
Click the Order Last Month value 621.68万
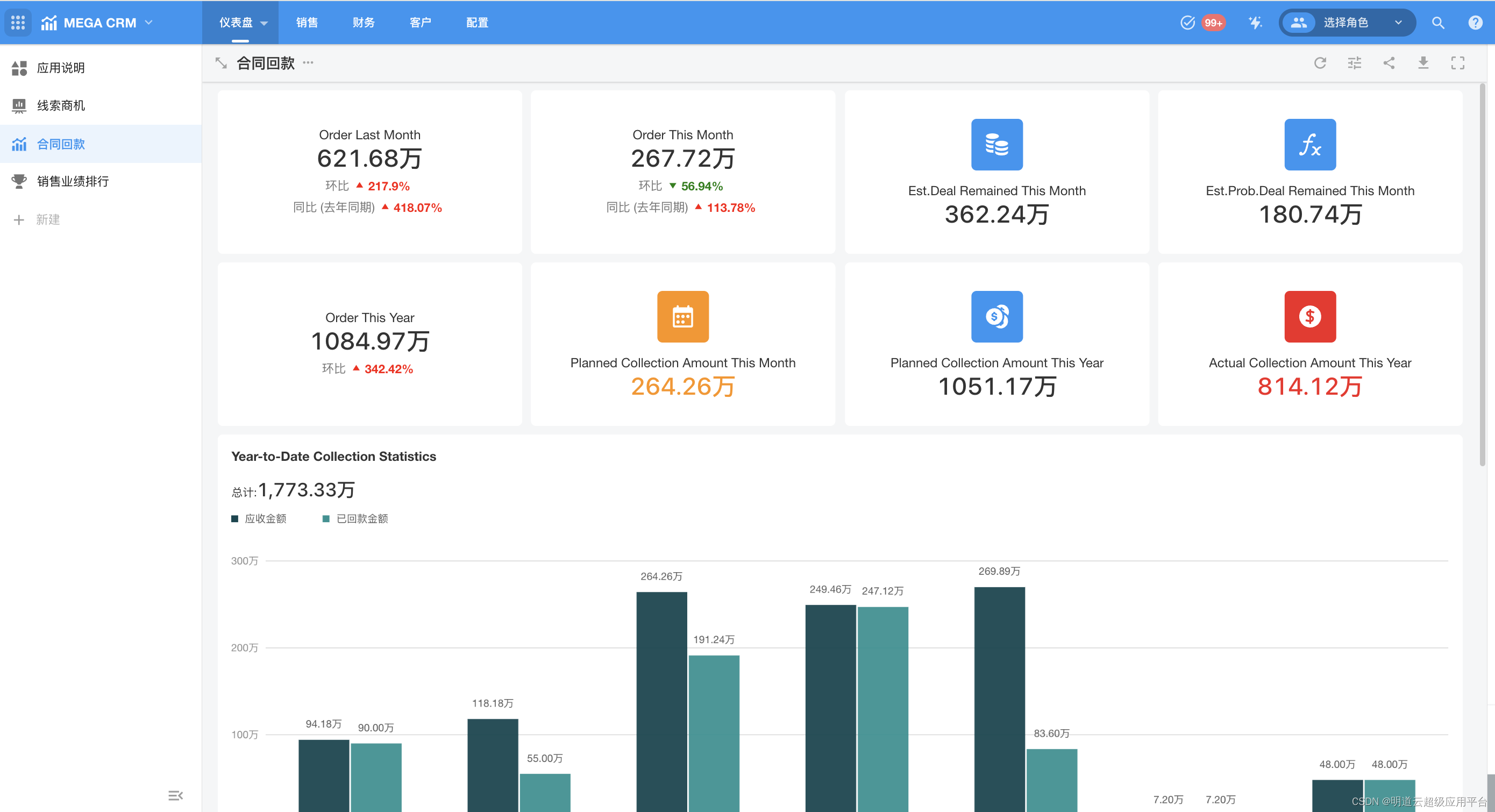(x=369, y=159)
